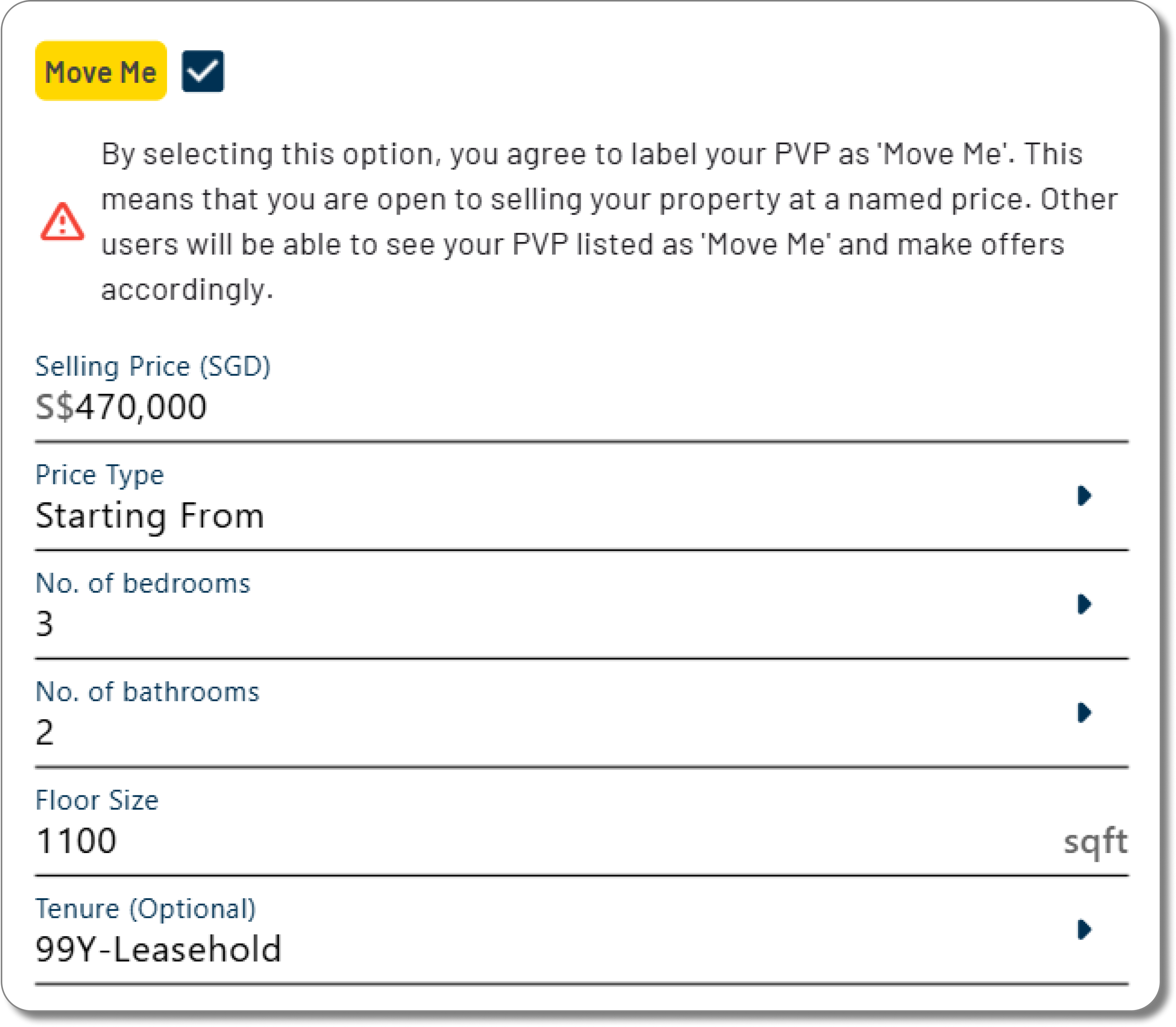
Task: Open the Price Type dropdown arrow
Action: [1084, 496]
